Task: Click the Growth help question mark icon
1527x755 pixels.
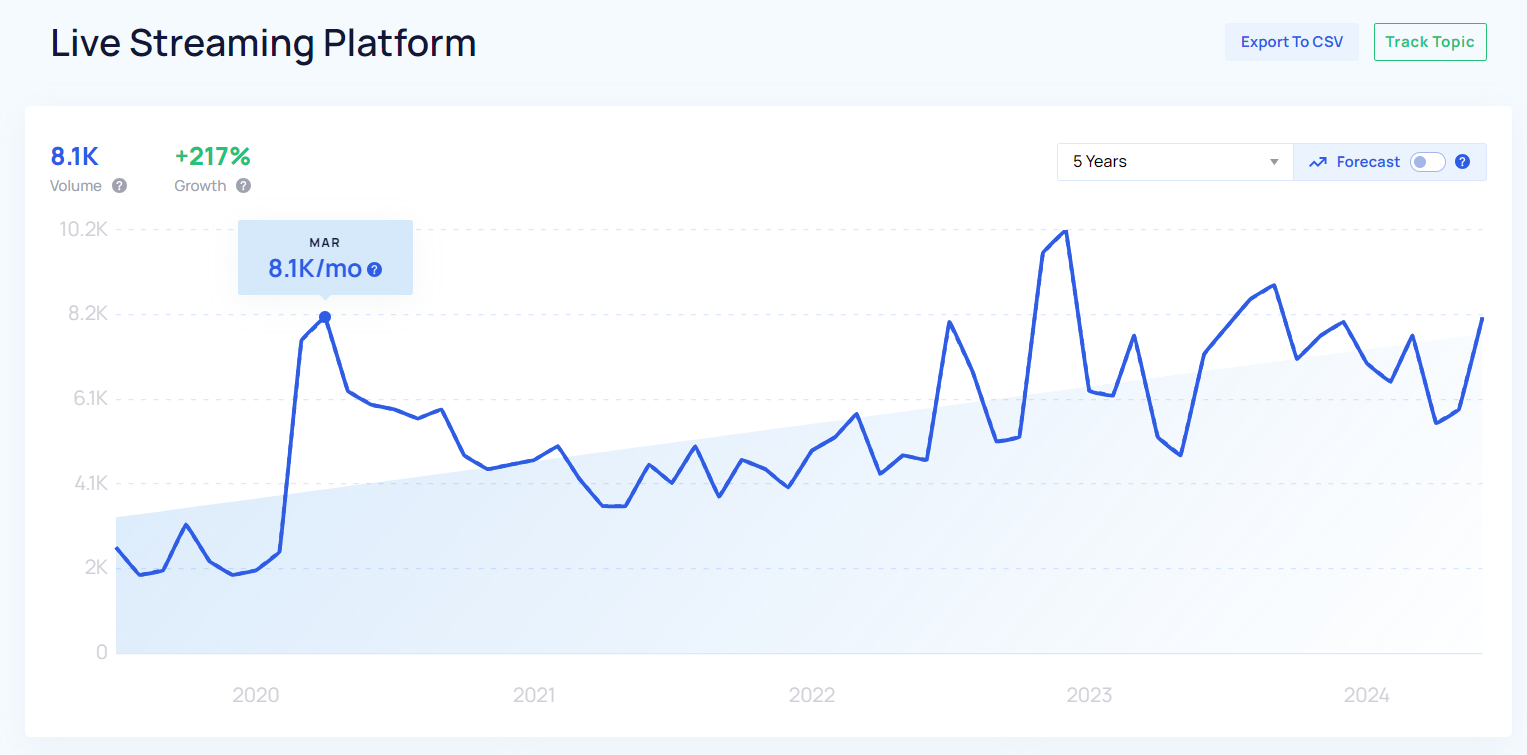Action: coord(243,186)
